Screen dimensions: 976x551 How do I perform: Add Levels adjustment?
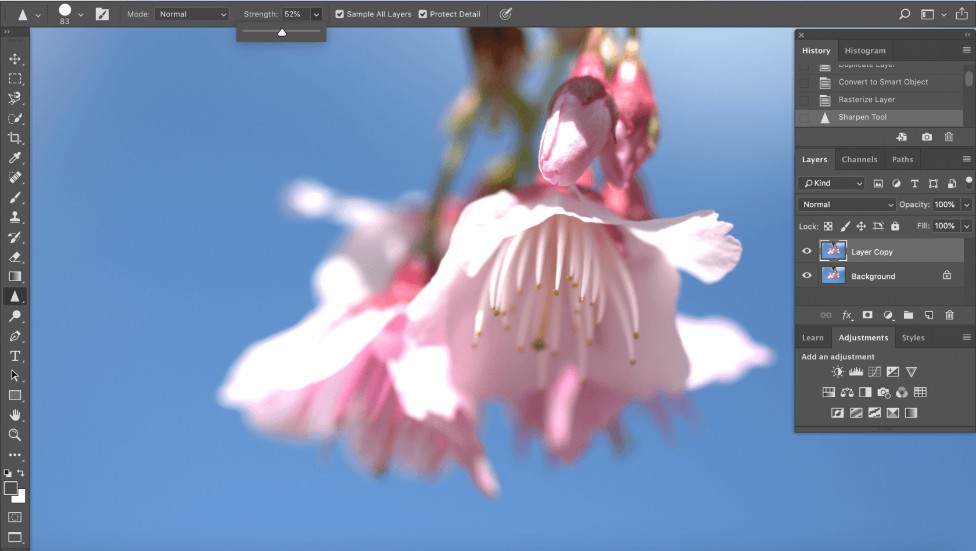click(x=856, y=372)
